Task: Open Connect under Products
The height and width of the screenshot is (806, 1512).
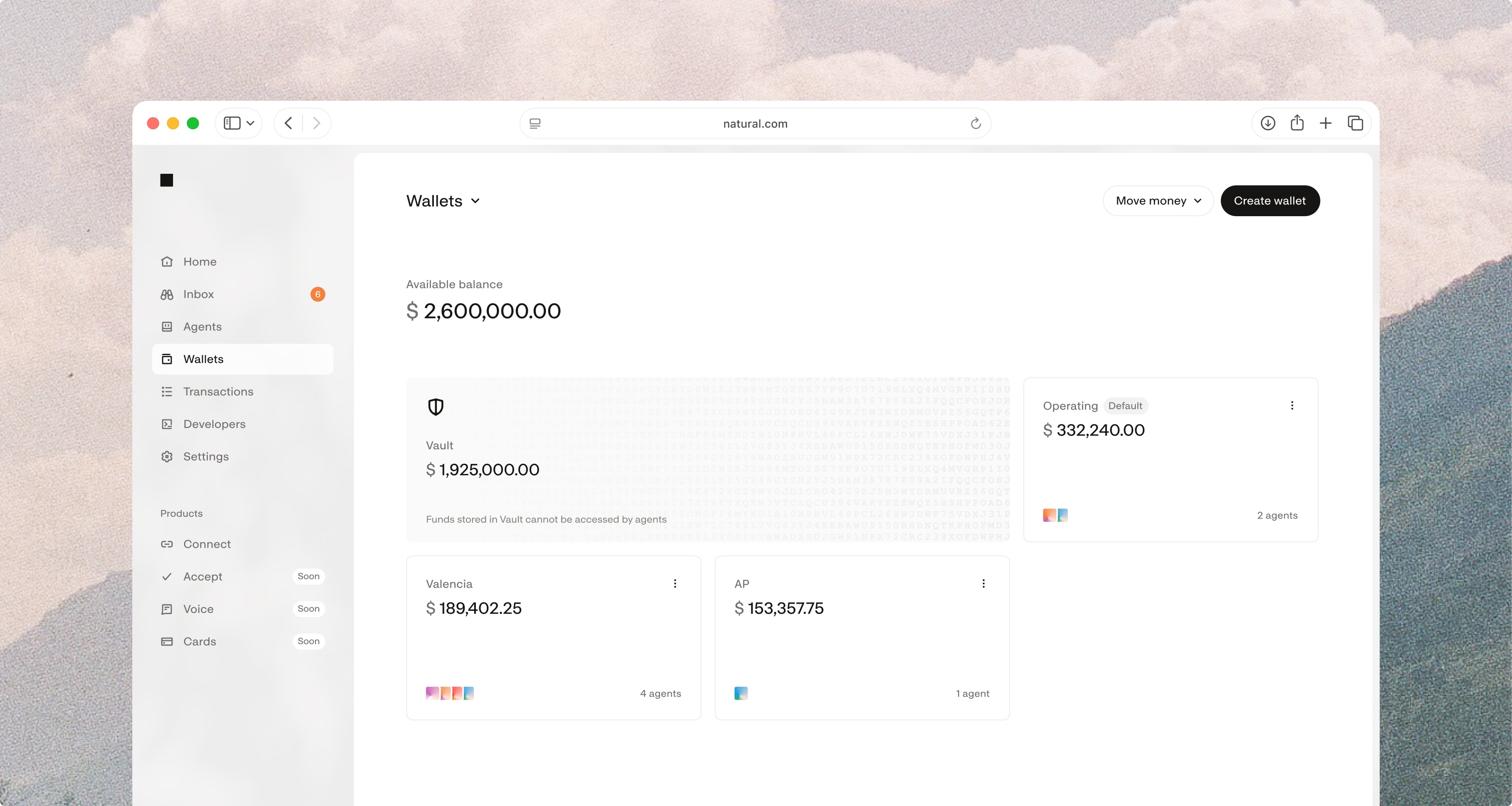Action: pyautogui.click(x=242, y=544)
